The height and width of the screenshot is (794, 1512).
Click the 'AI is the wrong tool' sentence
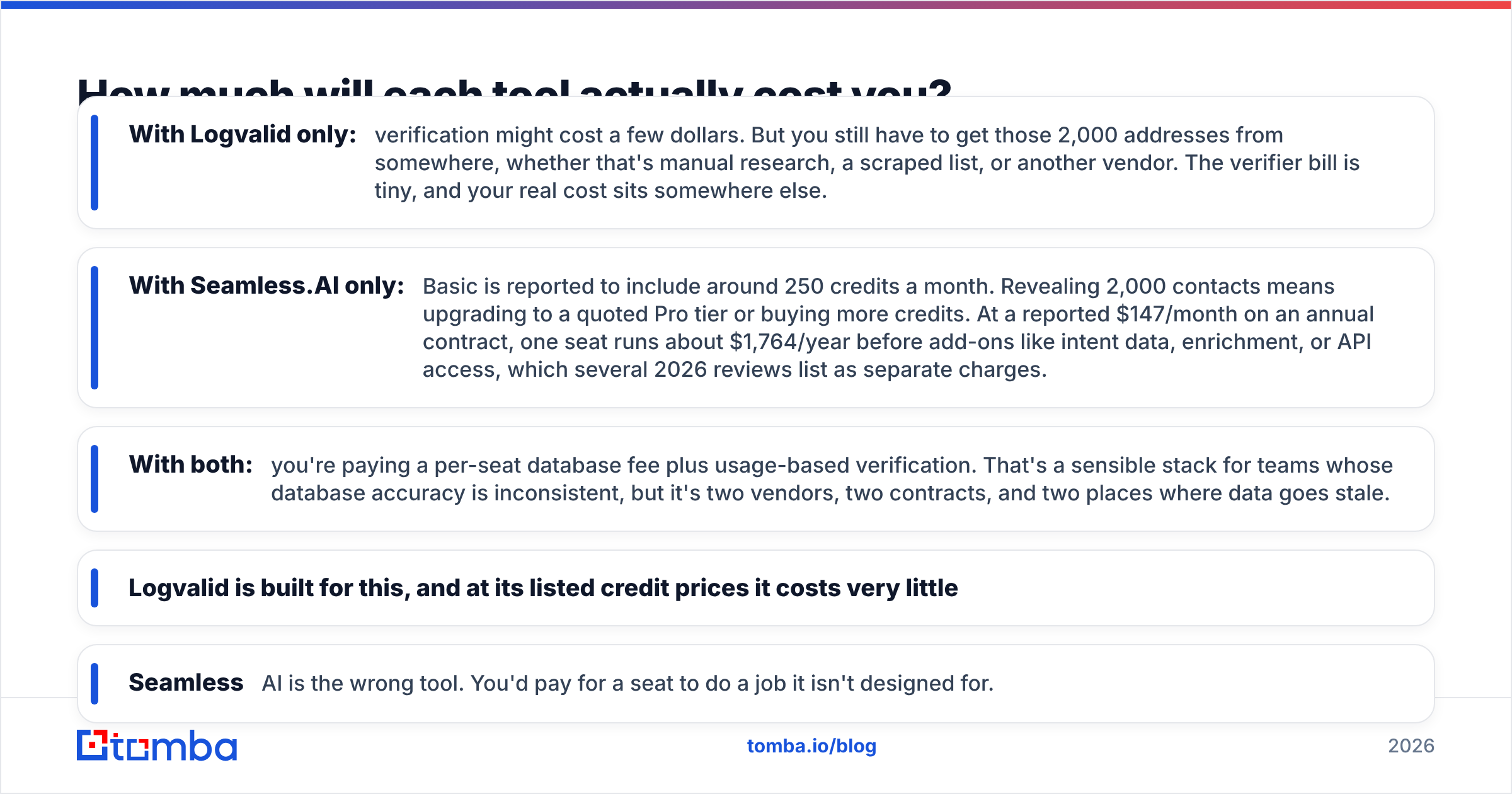[x=627, y=683]
